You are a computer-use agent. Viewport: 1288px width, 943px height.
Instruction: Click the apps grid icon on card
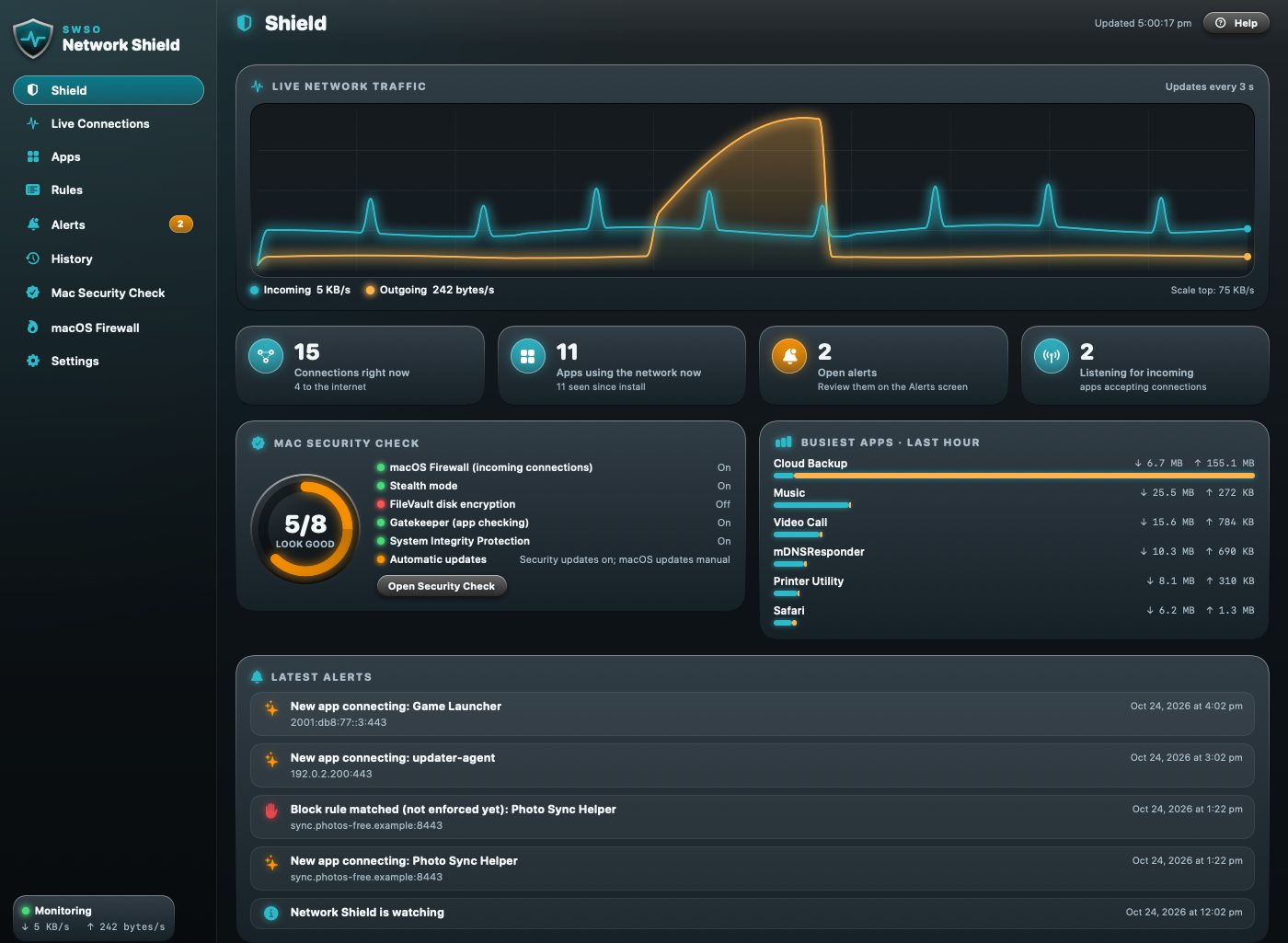pyautogui.click(x=527, y=356)
